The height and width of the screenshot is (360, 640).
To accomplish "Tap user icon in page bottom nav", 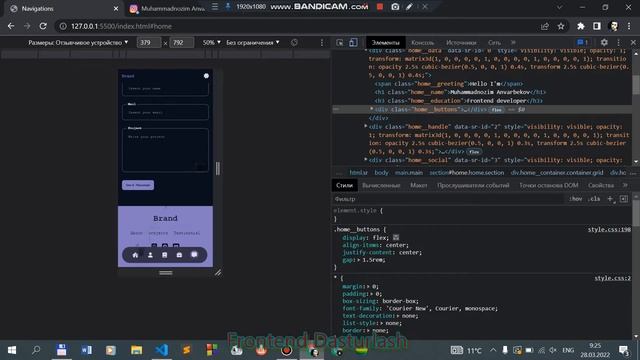I will [150, 255].
